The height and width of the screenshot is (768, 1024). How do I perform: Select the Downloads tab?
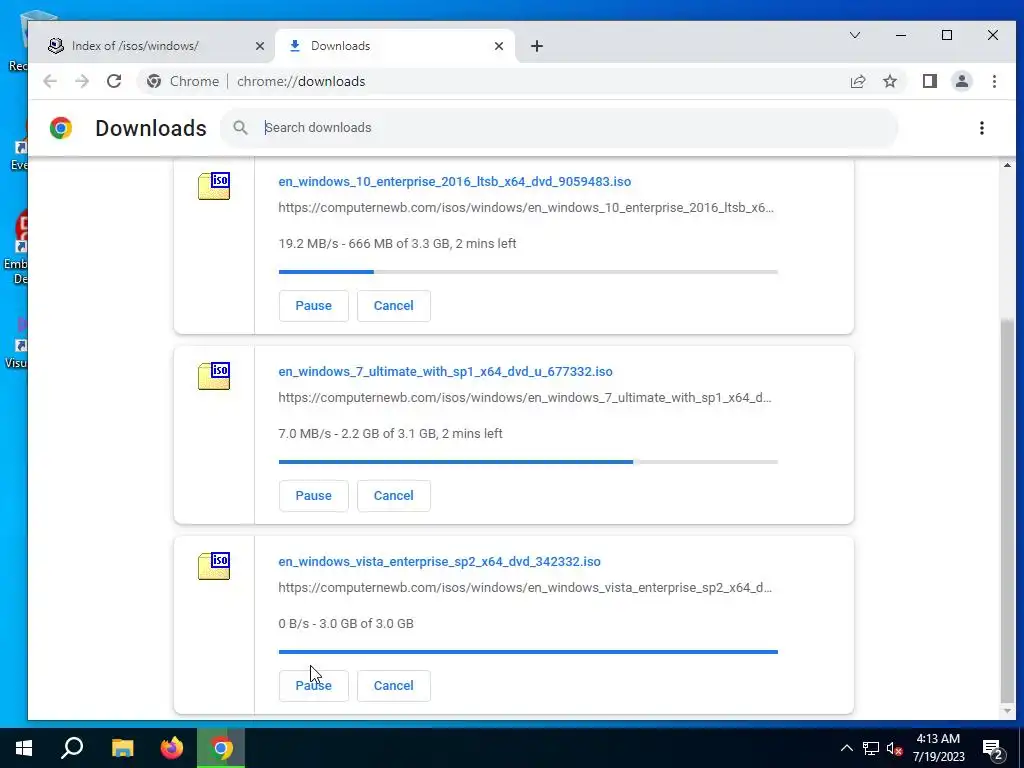[395, 46]
